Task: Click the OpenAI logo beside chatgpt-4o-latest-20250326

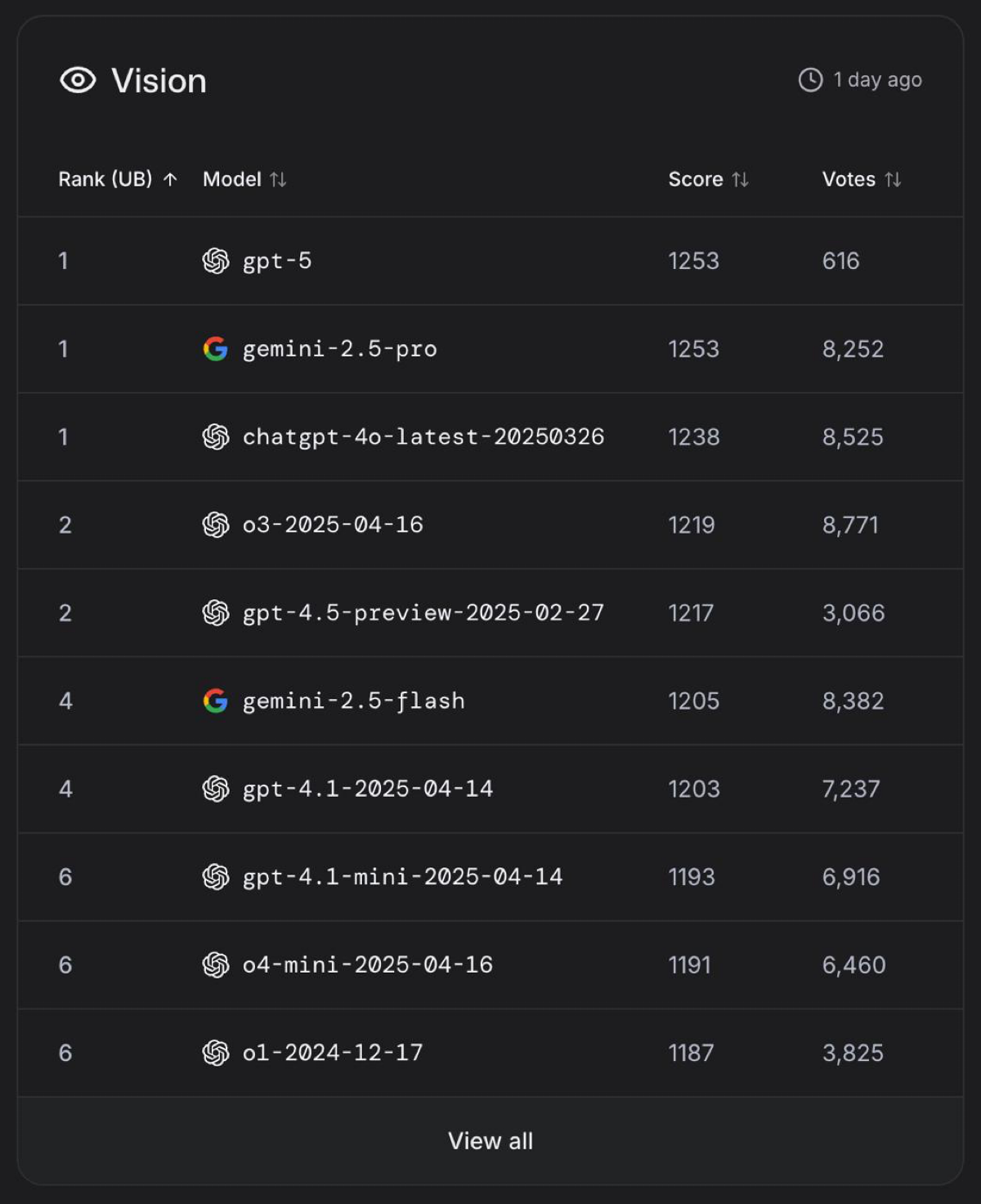Action: tap(216, 436)
